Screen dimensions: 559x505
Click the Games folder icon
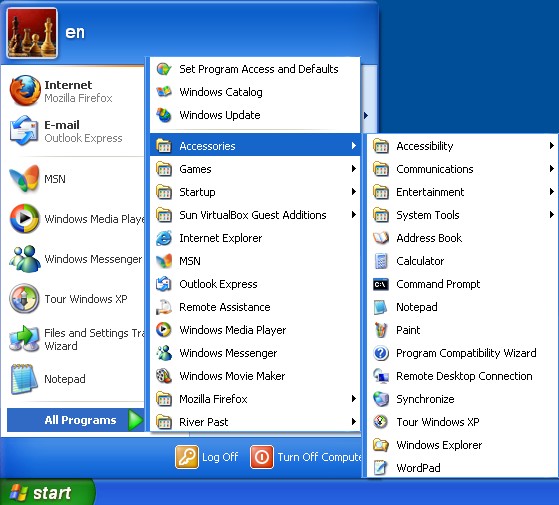(x=164, y=169)
